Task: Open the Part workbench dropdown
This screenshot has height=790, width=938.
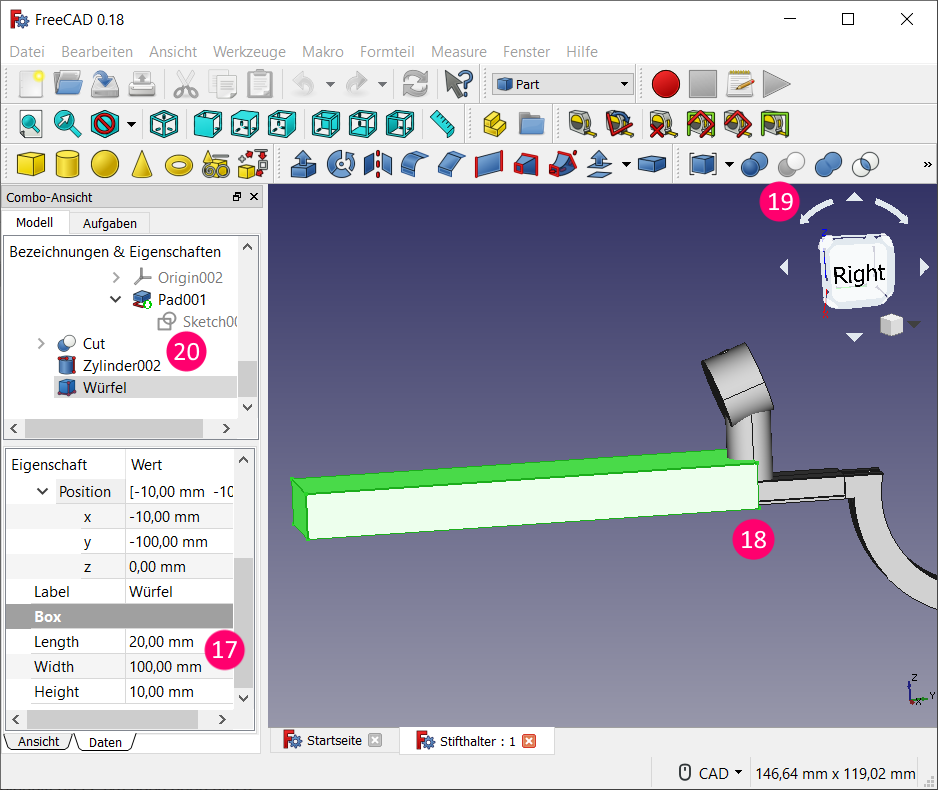Action: [562, 84]
